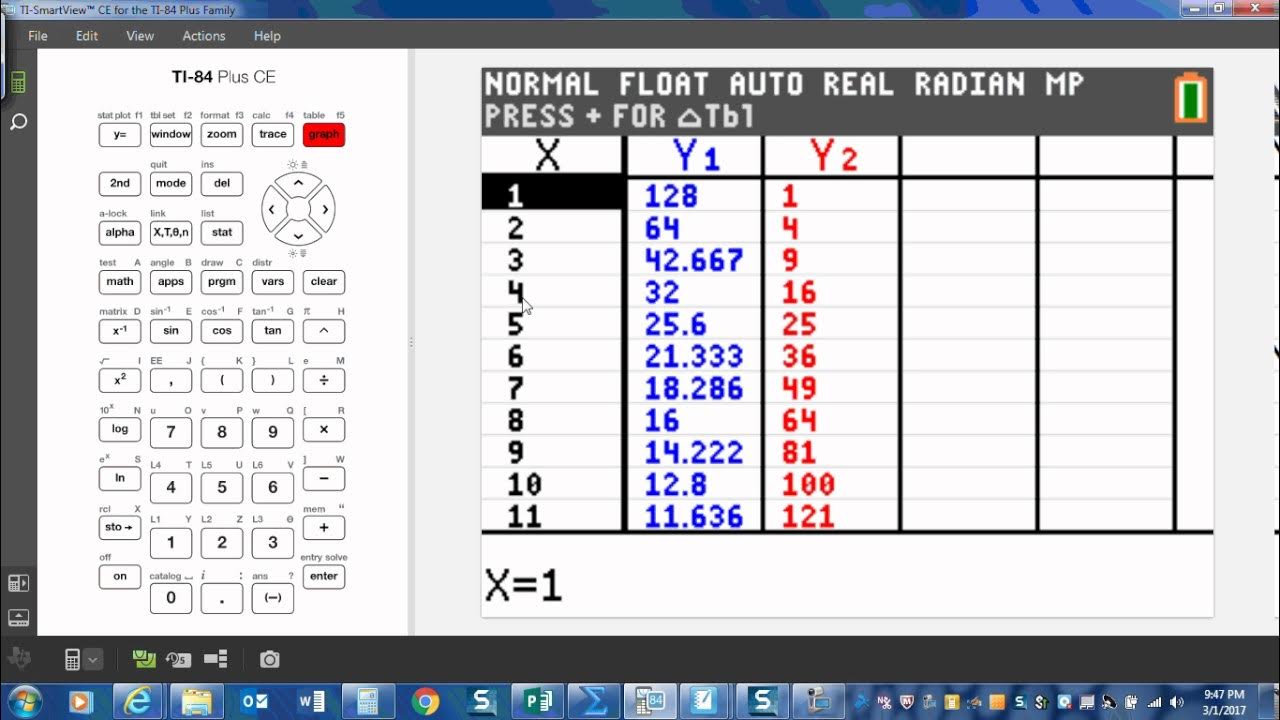Select Y1 value 11.636 in the table
This screenshot has width=1280, height=720.
click(x=694, y=516)
